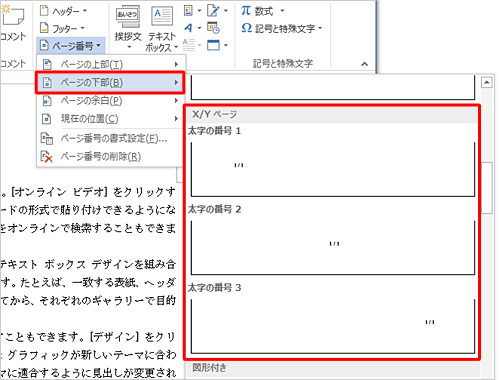Select ページの下部(B) menu item
Viewport: 500px width, 380px height.
(110, 82)
